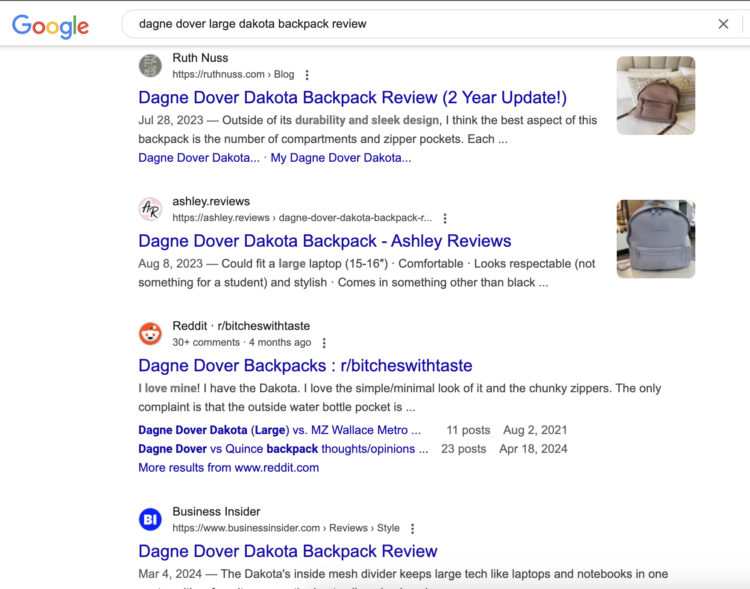Click the pink backpack thumbnail image

pos(655,95)
